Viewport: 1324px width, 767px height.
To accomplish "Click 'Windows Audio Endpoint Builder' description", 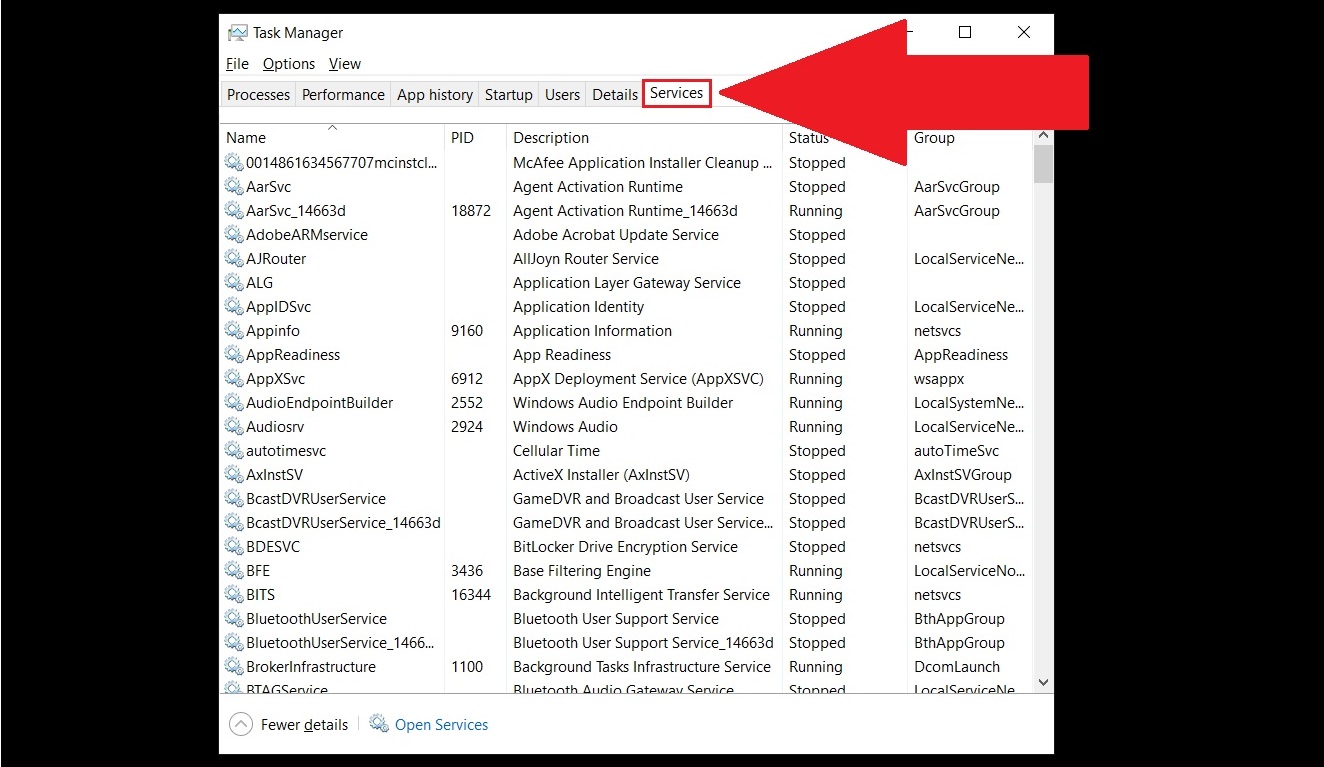I will (623, 402).
